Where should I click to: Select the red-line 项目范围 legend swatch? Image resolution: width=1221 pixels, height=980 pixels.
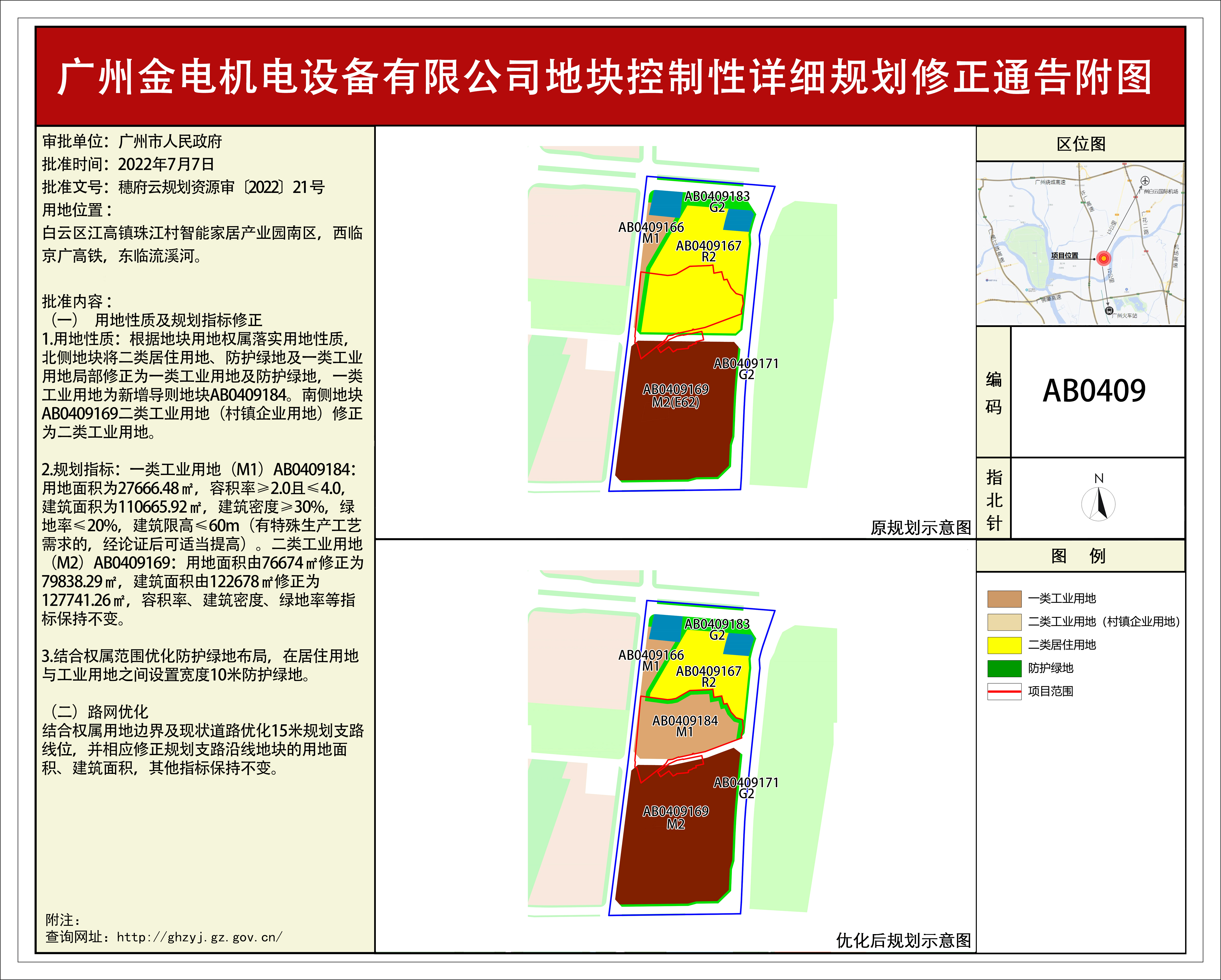pyautogui.click(x=1004, y=692)
